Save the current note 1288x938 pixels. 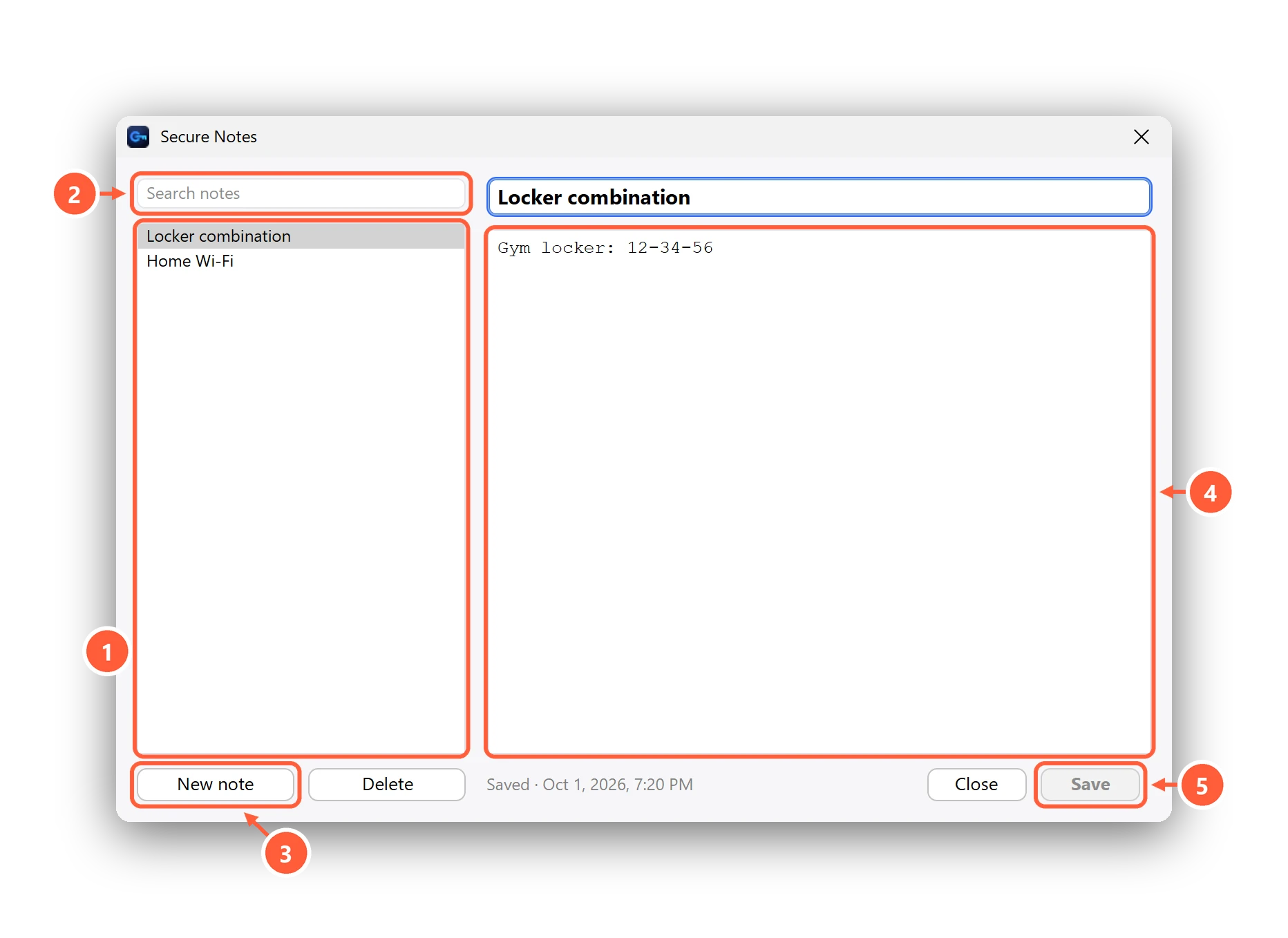(1090, 785)
